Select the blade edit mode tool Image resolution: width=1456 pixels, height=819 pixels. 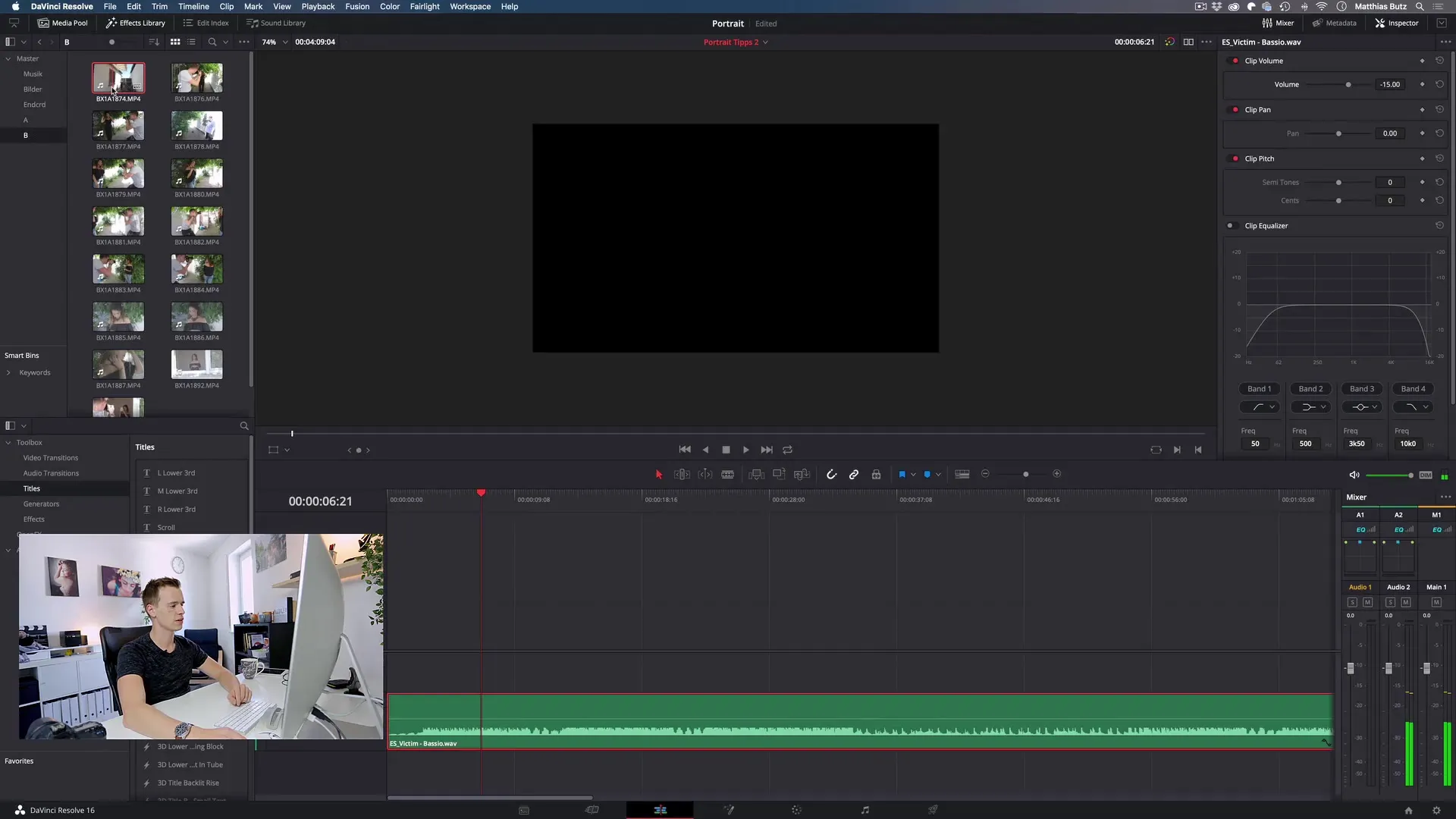coord(727,474)
